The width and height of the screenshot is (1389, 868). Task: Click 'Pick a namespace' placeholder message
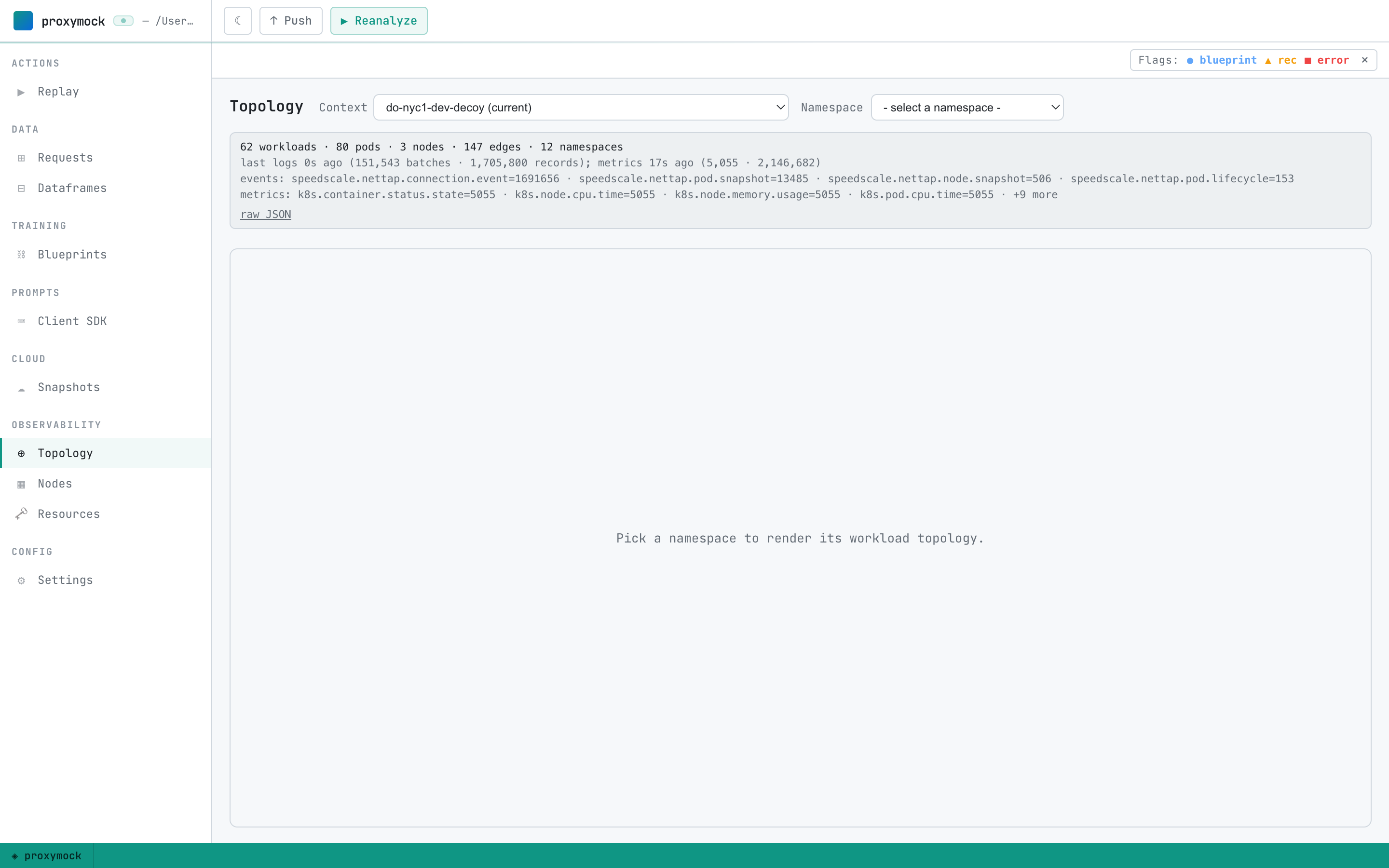pos(800,538)
